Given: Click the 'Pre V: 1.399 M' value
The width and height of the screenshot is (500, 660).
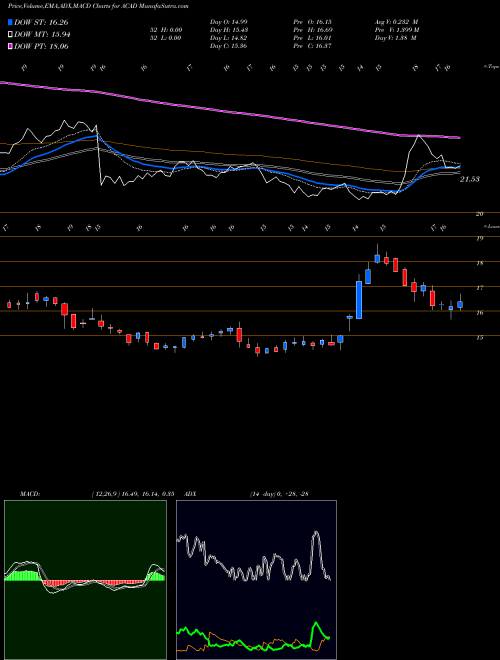Looking at the screenshot, I should tap(397, 30).
